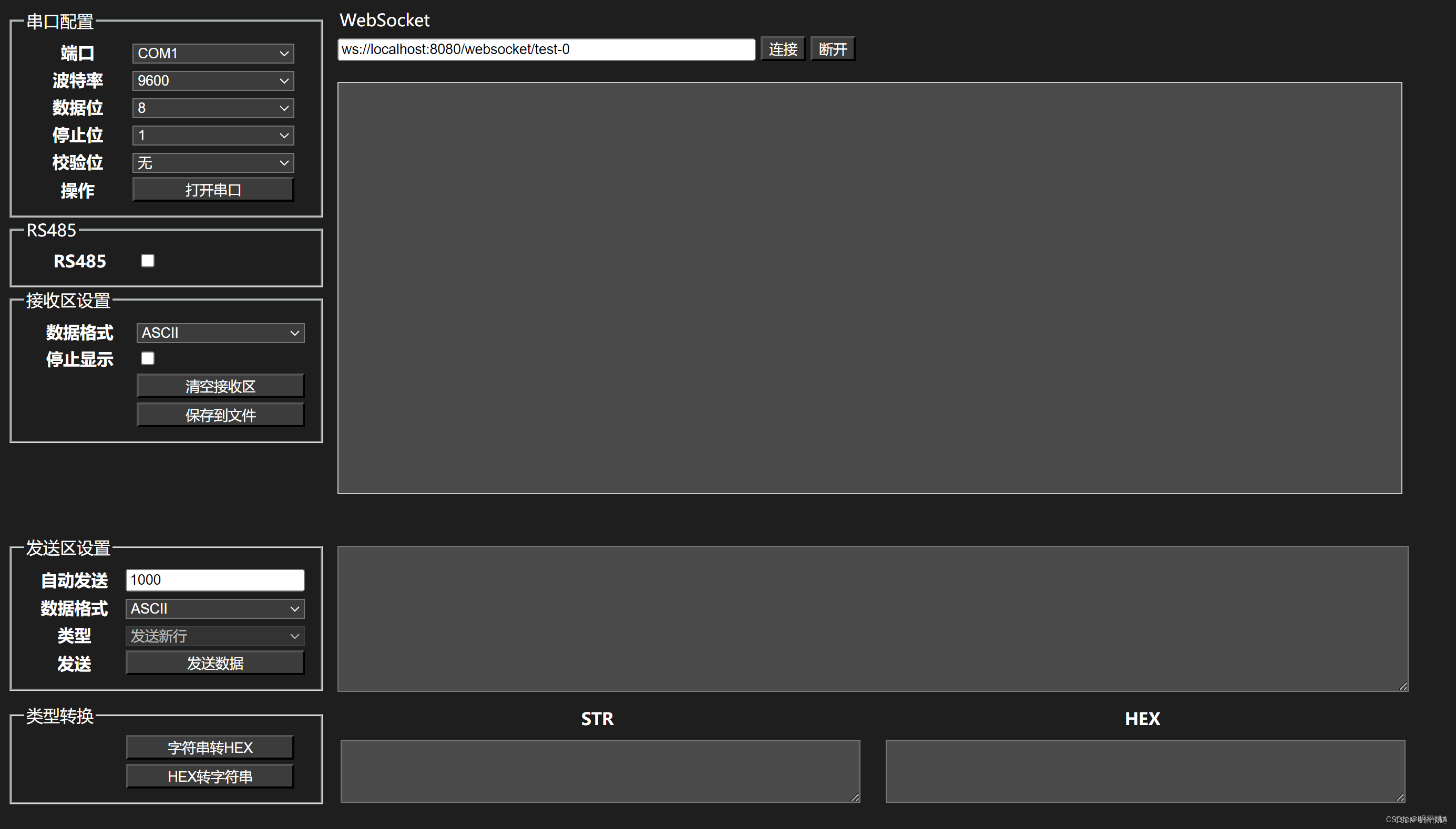
Task: Click the 打开串口 button
Action: point(213,190)
